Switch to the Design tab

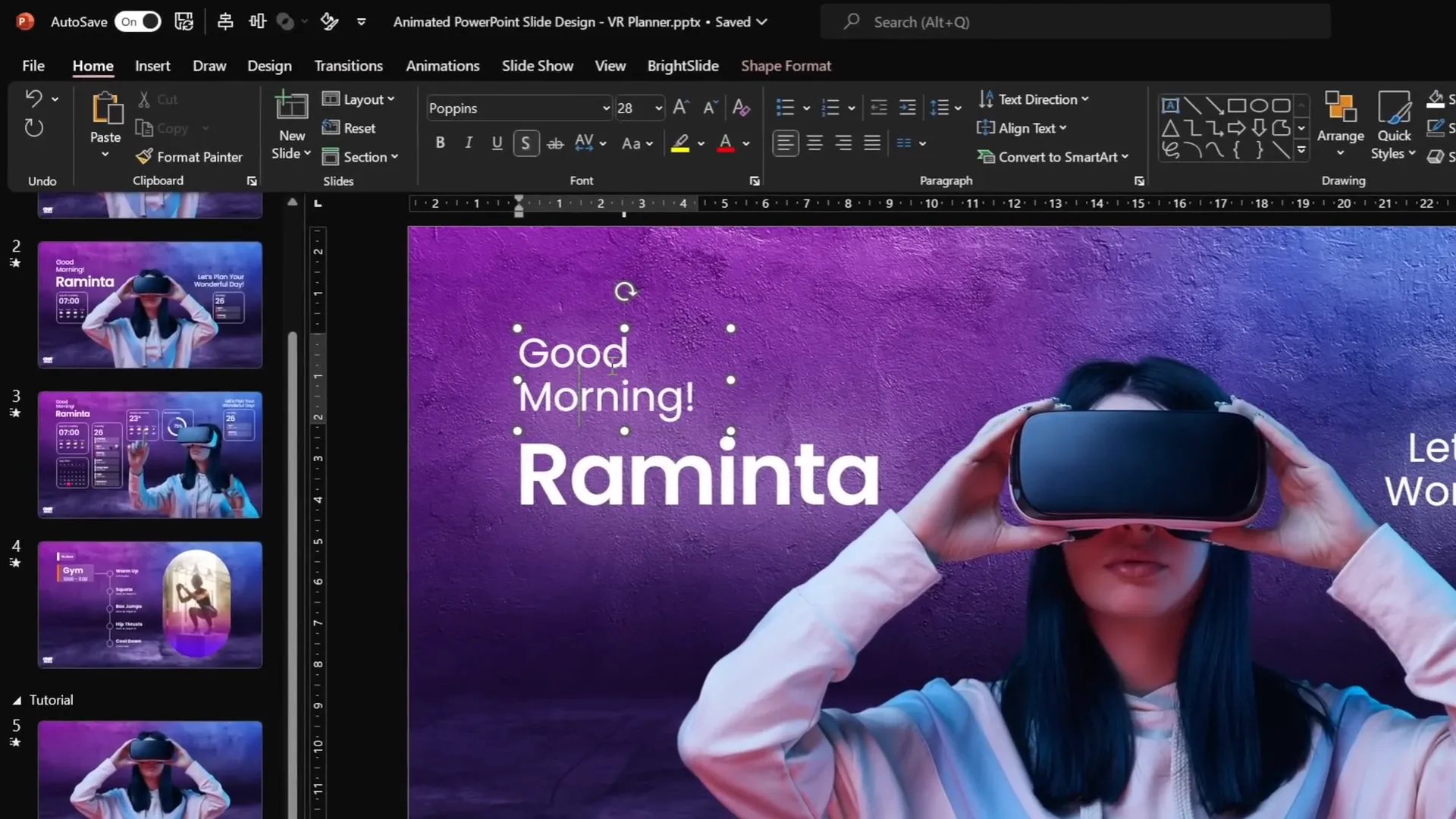269,66
